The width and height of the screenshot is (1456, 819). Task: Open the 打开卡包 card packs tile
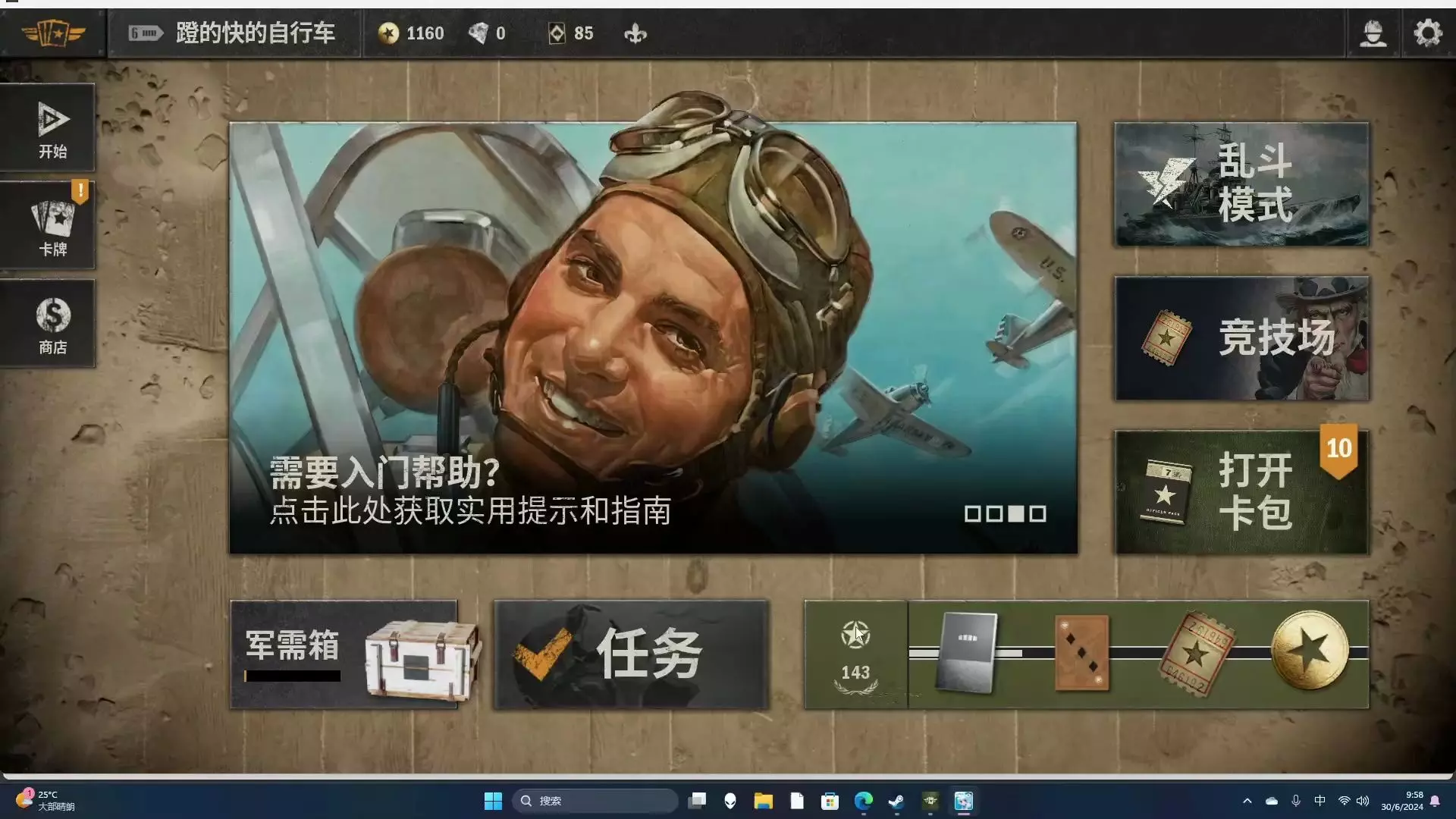(1241, 492)
